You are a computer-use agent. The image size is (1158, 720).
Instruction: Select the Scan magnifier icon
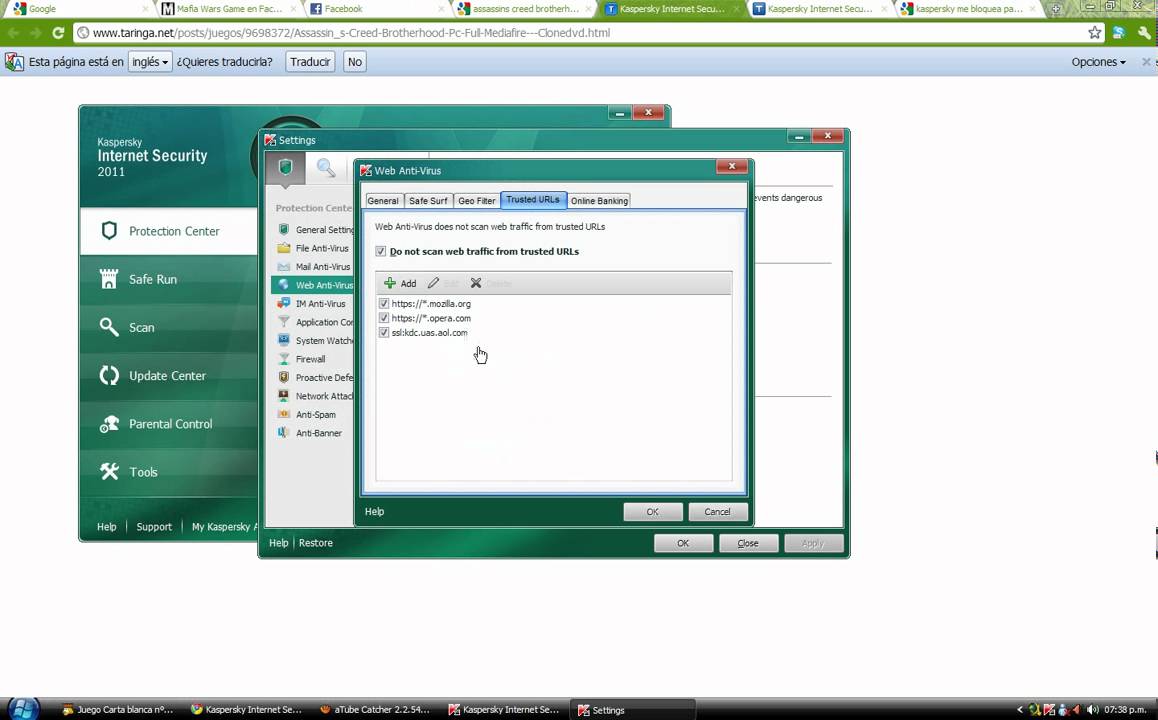109,326
